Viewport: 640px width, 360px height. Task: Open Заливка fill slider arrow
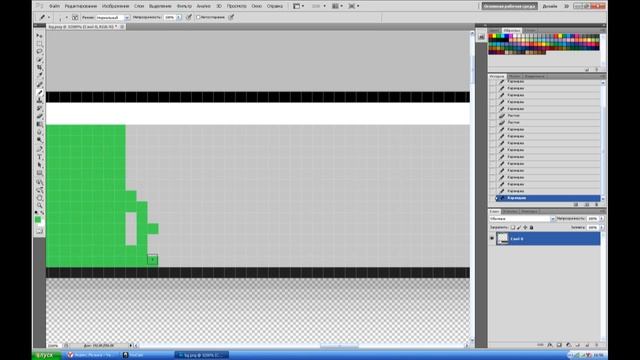[601, 227]
